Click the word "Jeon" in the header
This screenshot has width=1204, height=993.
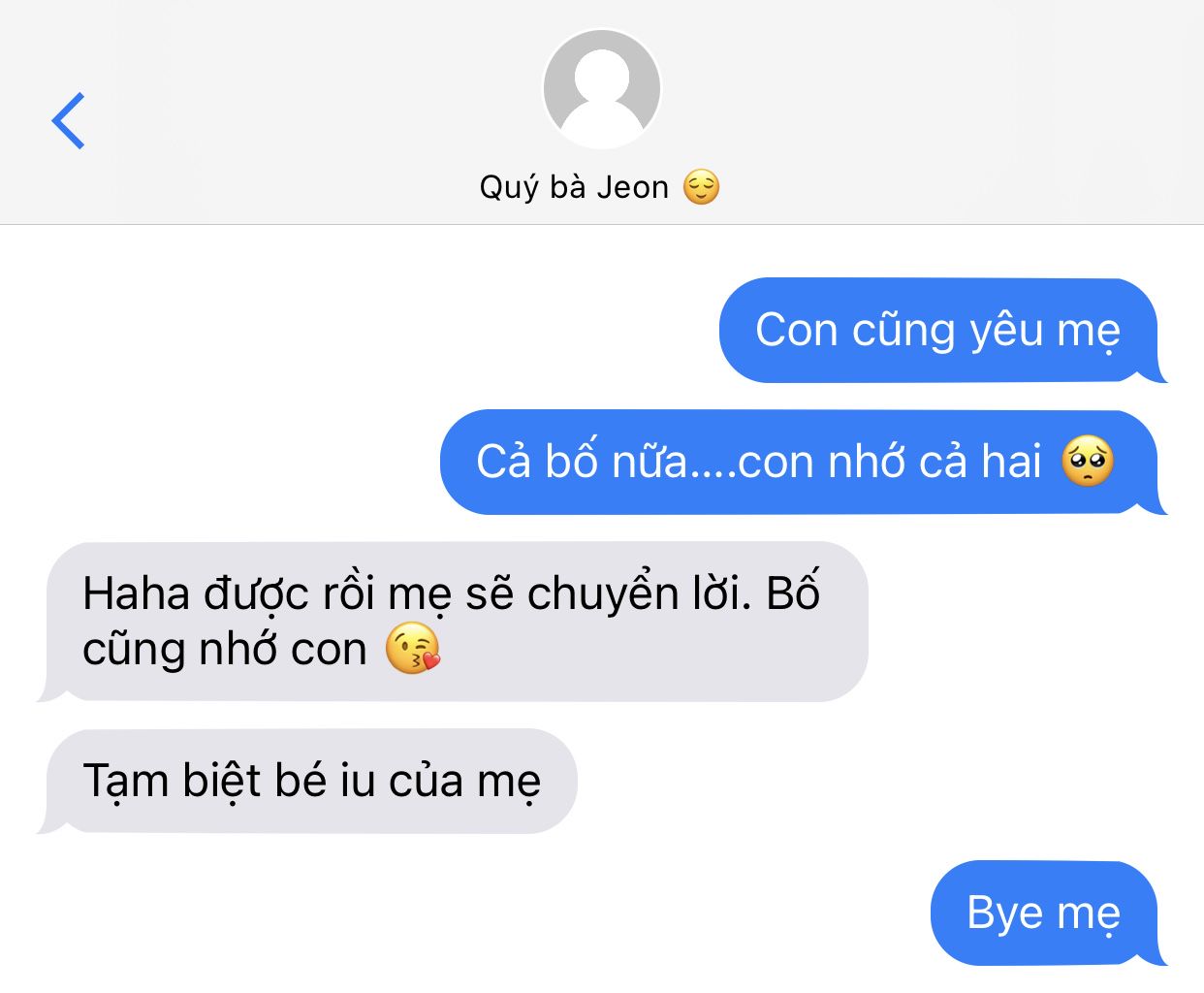(x=632, y=187)
